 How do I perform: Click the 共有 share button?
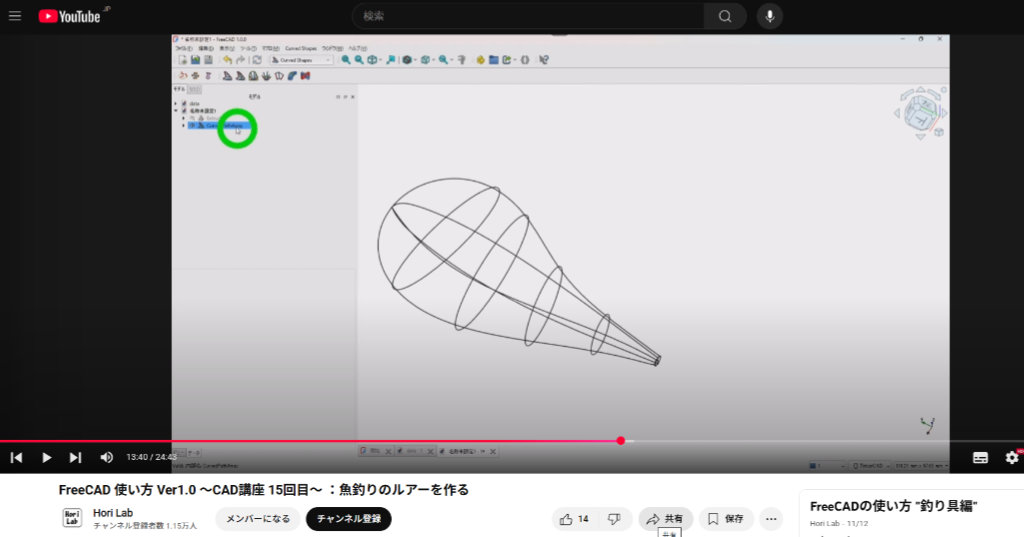[x=665, y=519]
